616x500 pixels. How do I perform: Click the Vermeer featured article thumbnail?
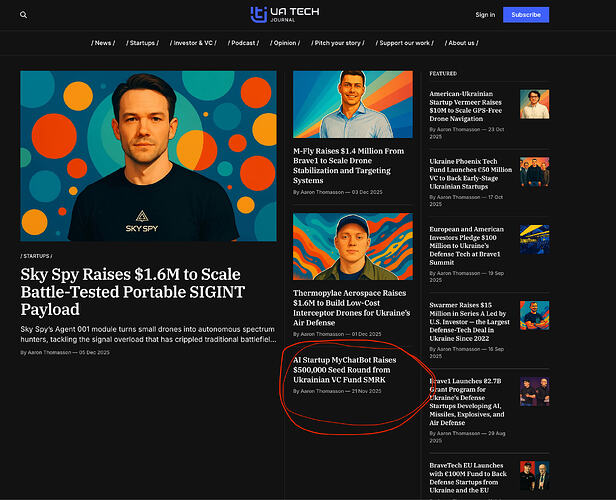click(x=535, y=104)
